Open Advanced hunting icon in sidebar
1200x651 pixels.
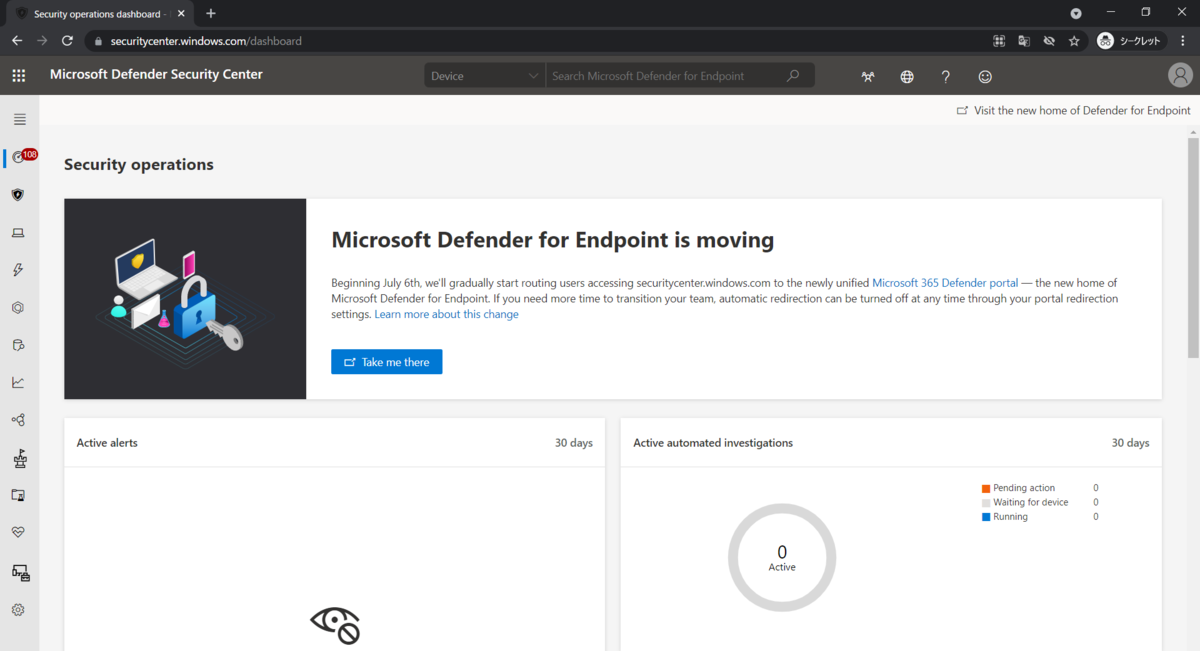[18, 345]
